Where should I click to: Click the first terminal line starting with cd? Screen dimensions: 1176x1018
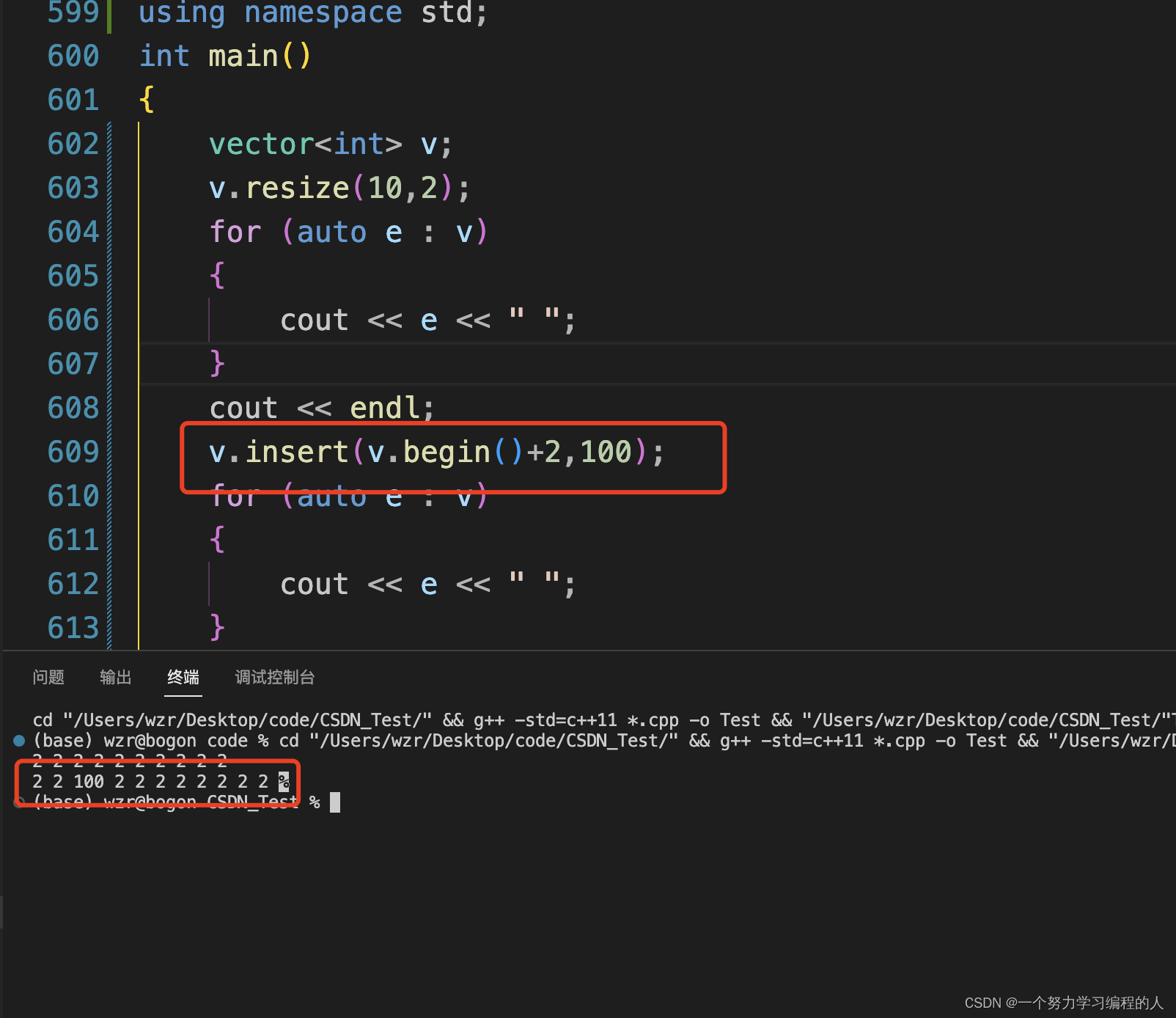coord(604,720)
